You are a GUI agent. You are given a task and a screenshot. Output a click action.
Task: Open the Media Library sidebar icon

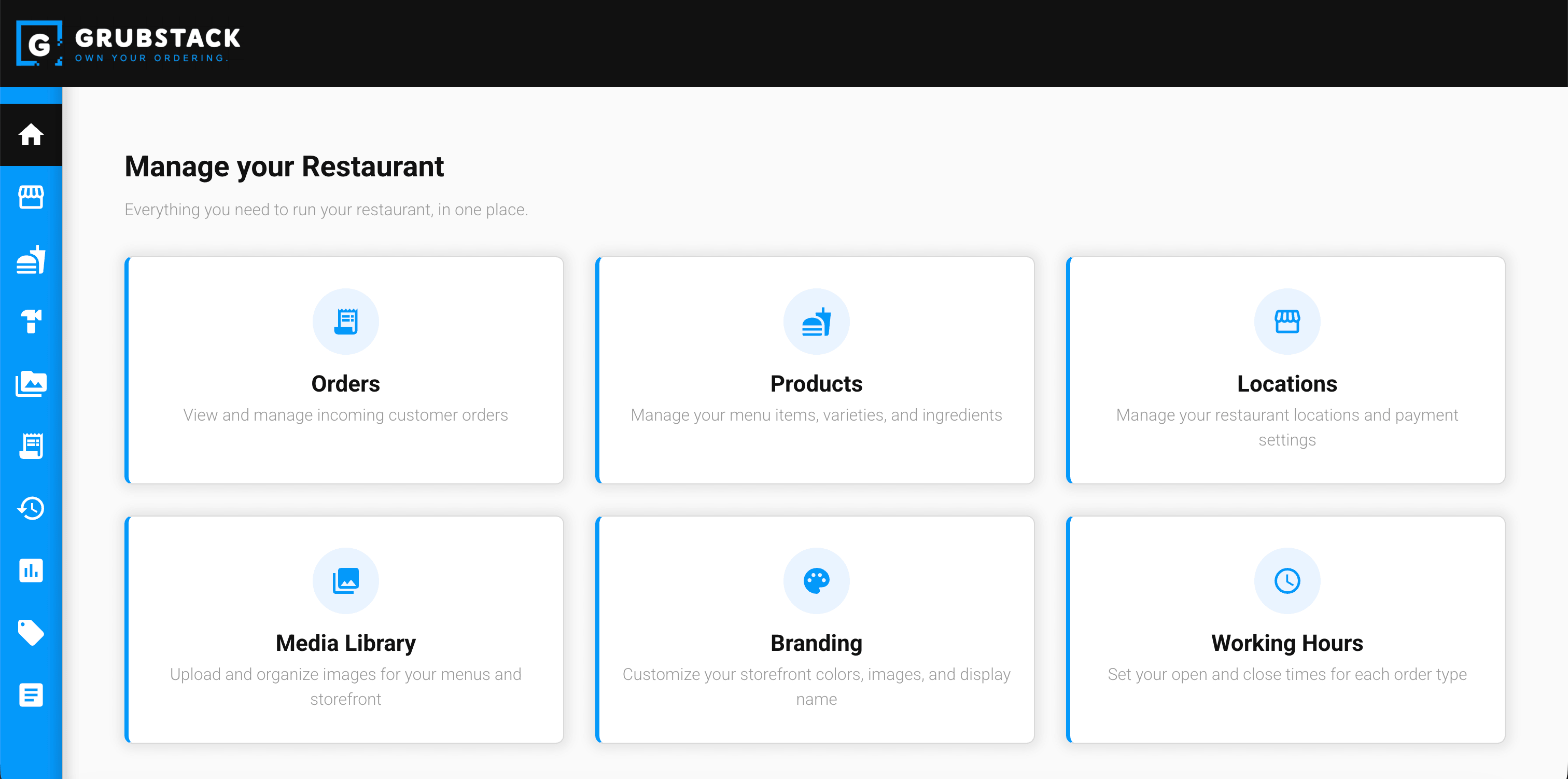31,384
